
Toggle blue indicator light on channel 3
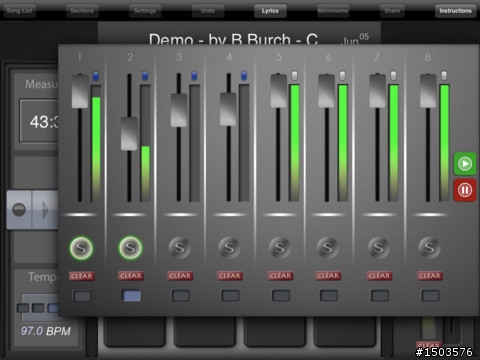194,76
